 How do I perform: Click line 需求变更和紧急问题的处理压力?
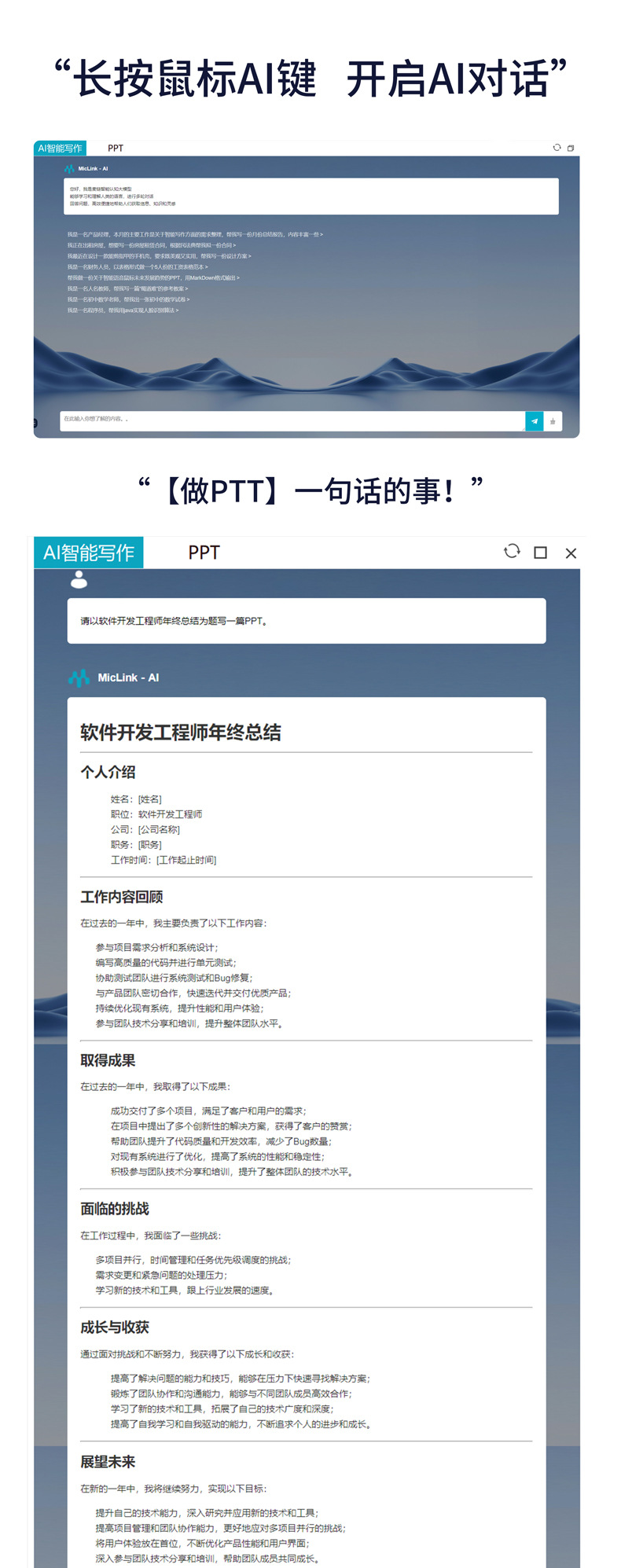[162, 1275]
